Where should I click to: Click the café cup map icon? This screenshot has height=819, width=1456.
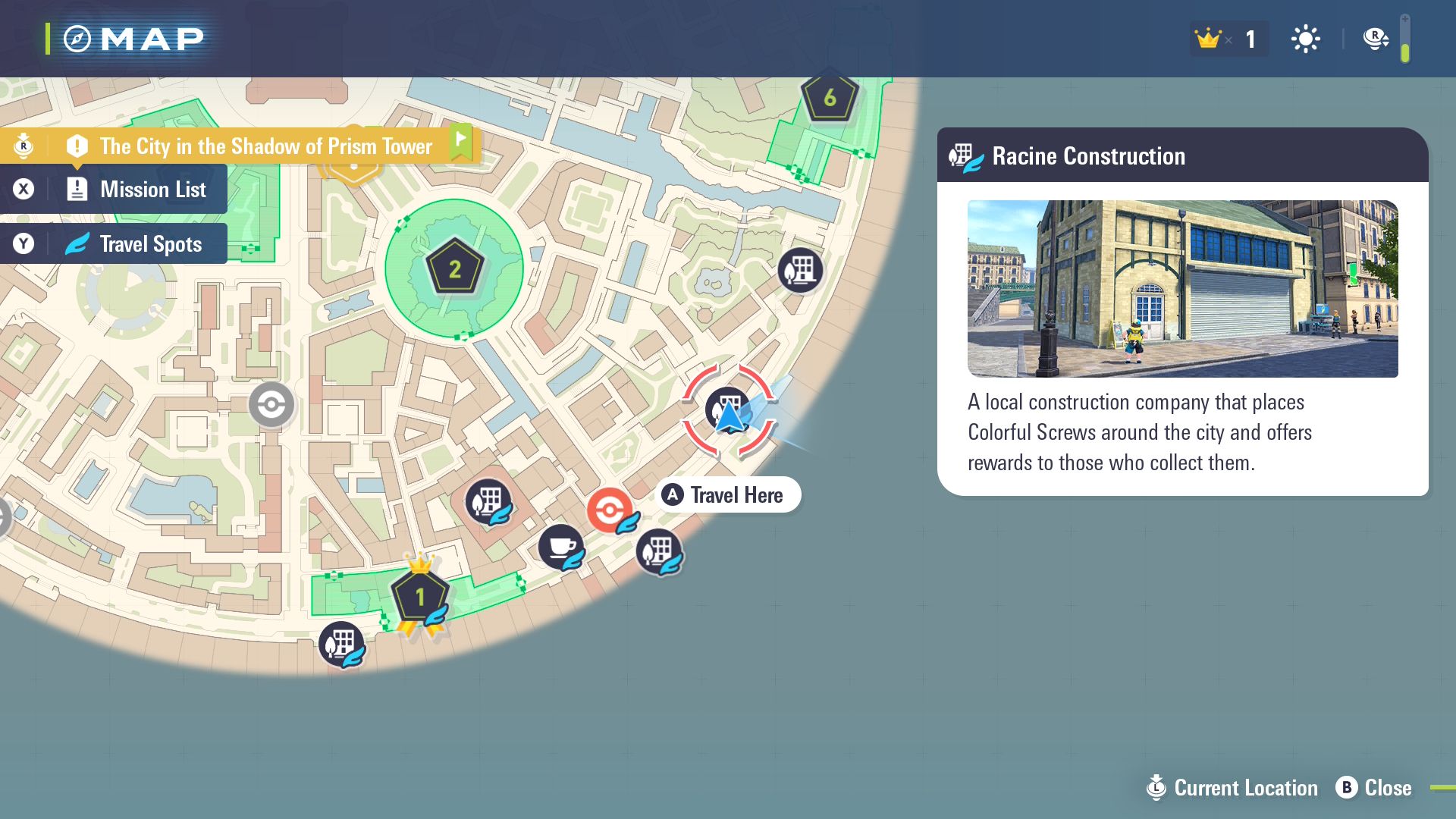pyautogui.click(x=561, y=546)
